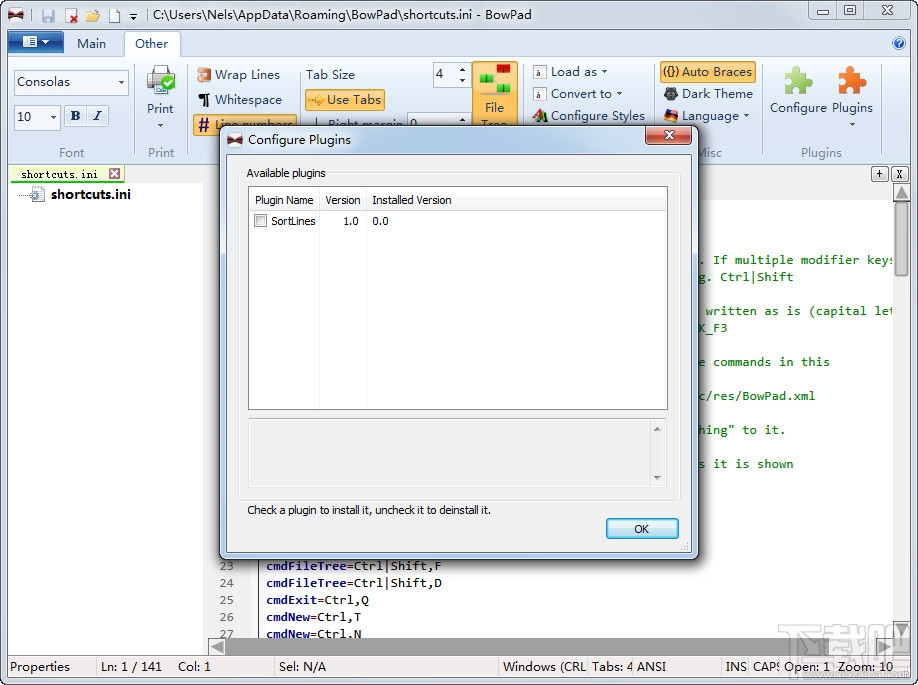Click the File Tree ribbon icon

click(494, 82)
